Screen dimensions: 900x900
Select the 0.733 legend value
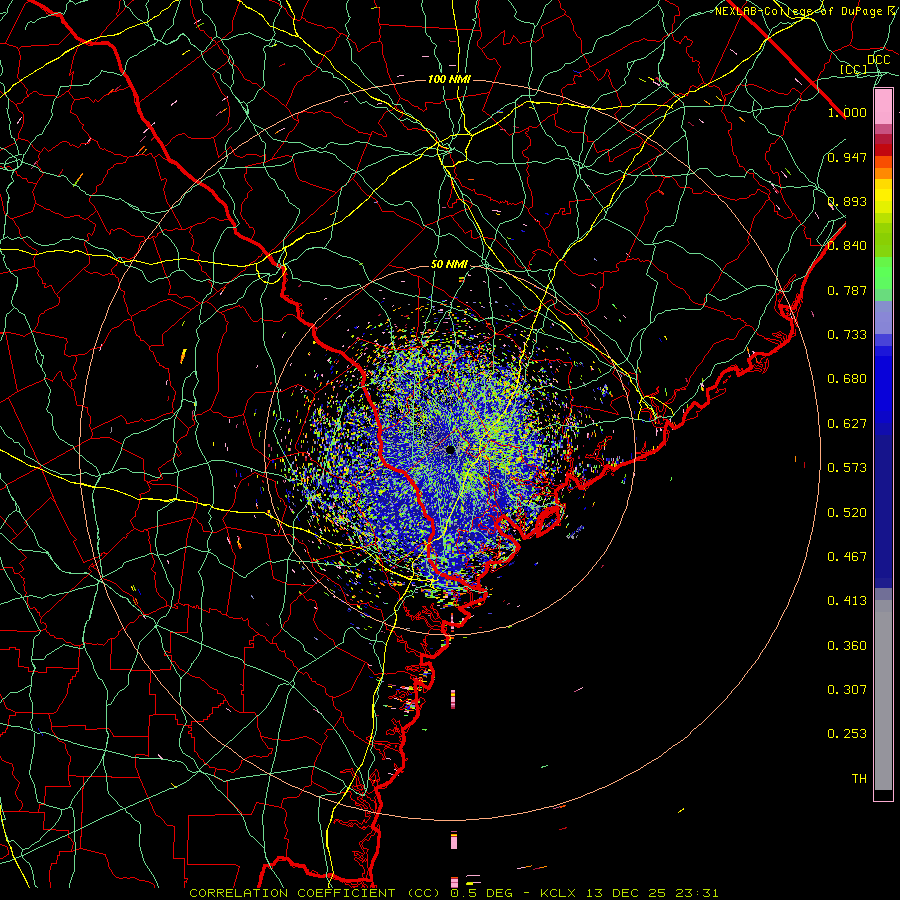[847, 335]
